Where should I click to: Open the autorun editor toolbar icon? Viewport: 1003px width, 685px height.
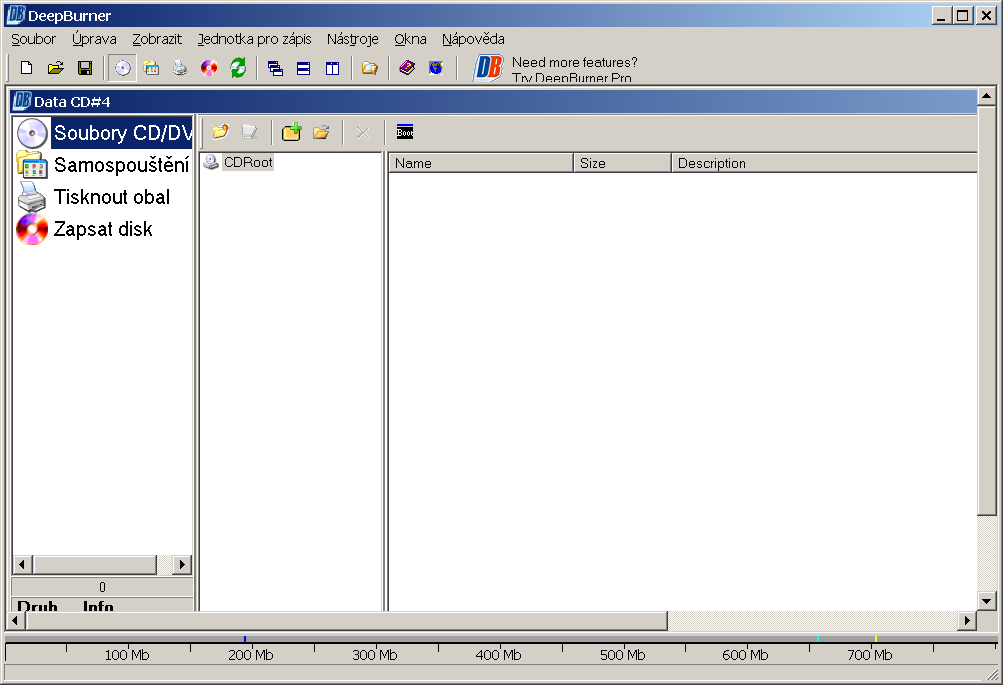(151, 68)
